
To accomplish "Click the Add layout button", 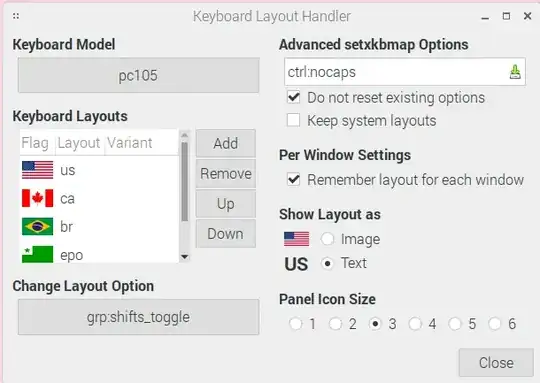I will pyautogui.click(x=226, y=143).
